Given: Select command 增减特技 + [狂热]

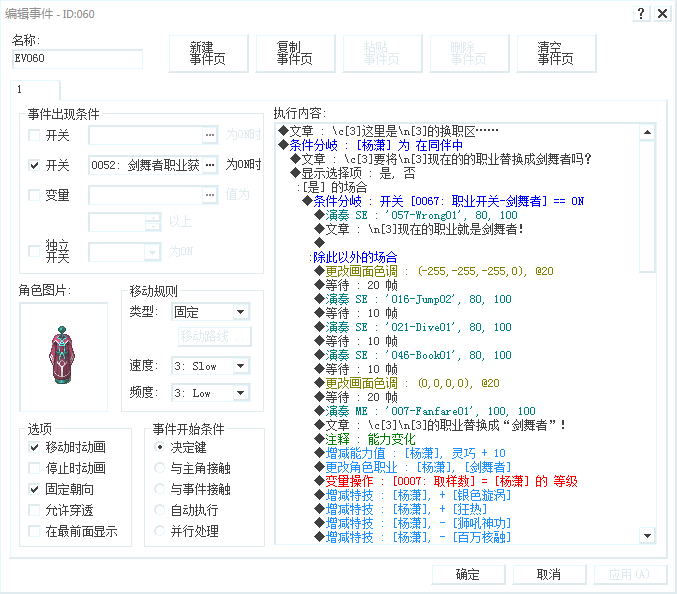Looking at the screenshot, I should 401,509.
